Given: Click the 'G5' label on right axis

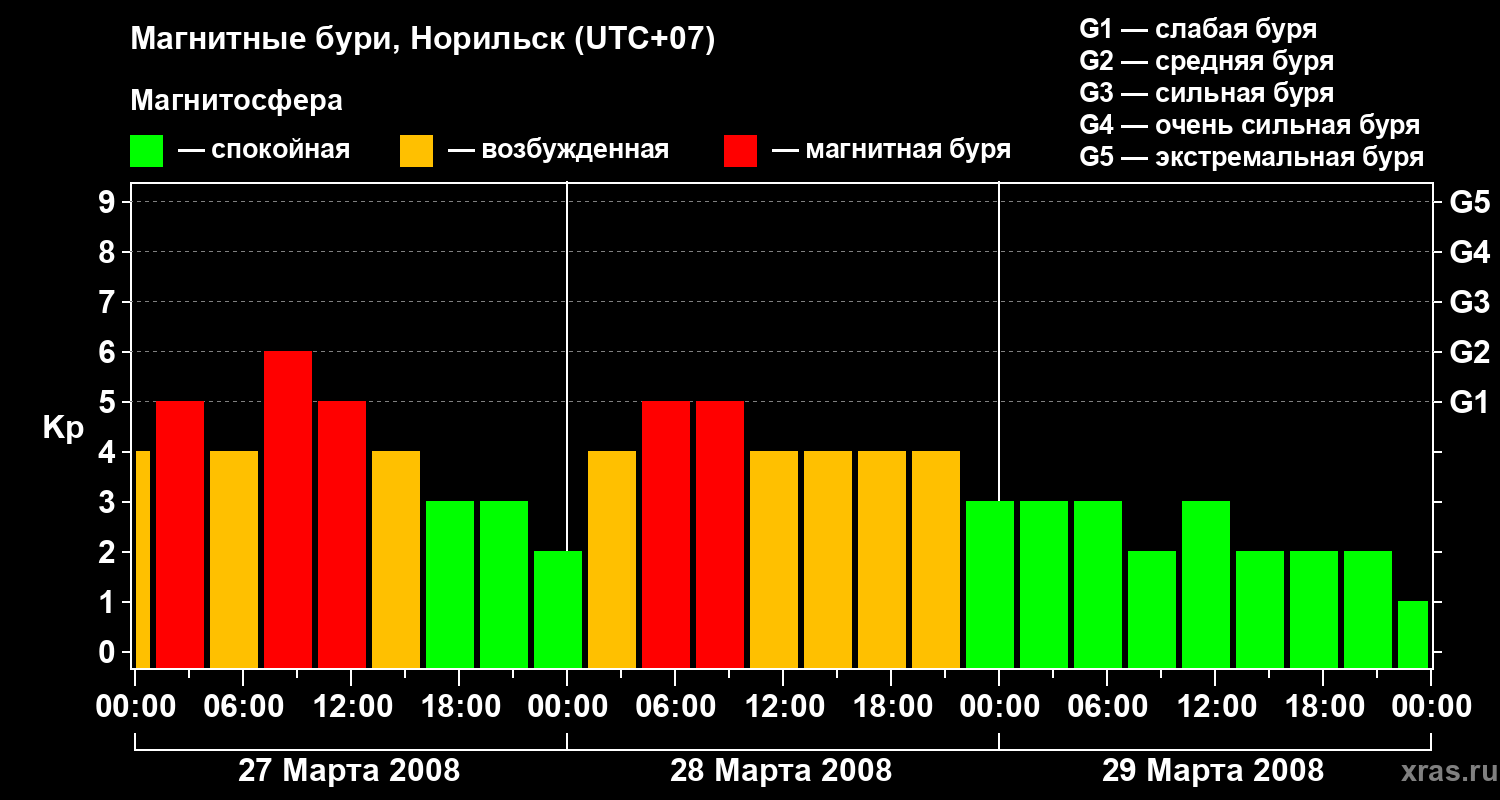Looking at the screenshot, I should [1469, 202].
